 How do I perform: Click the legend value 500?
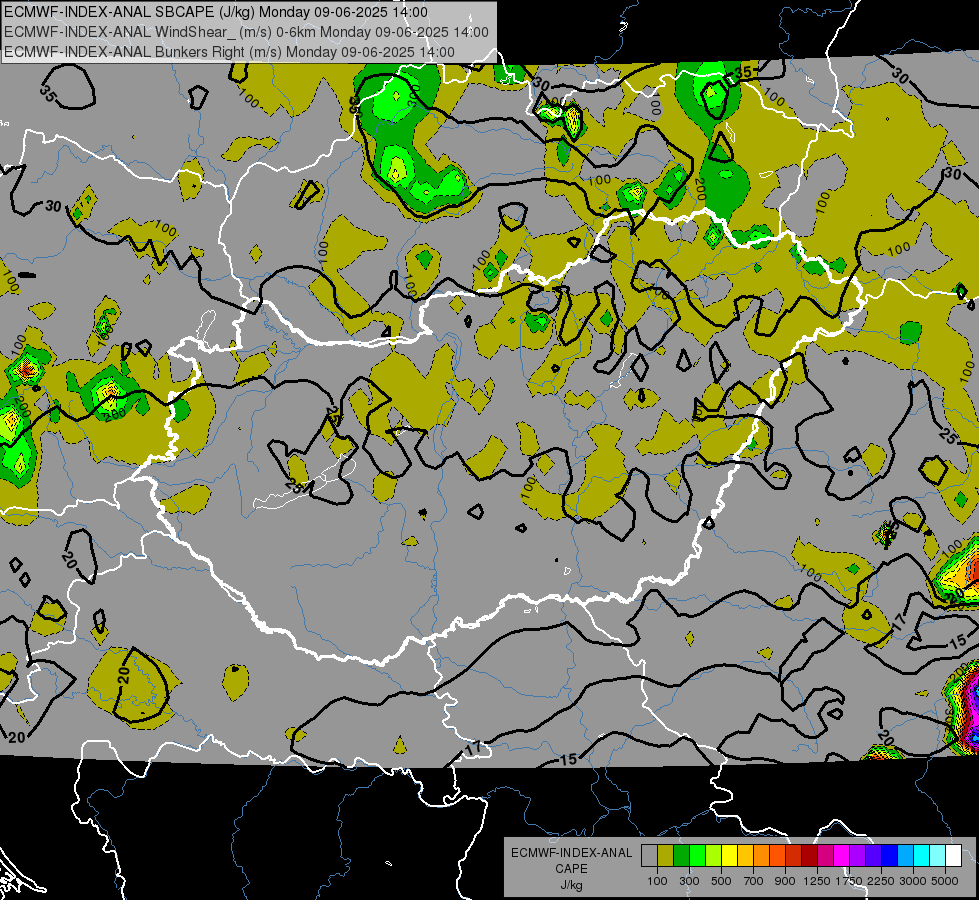tap(721, 881)
